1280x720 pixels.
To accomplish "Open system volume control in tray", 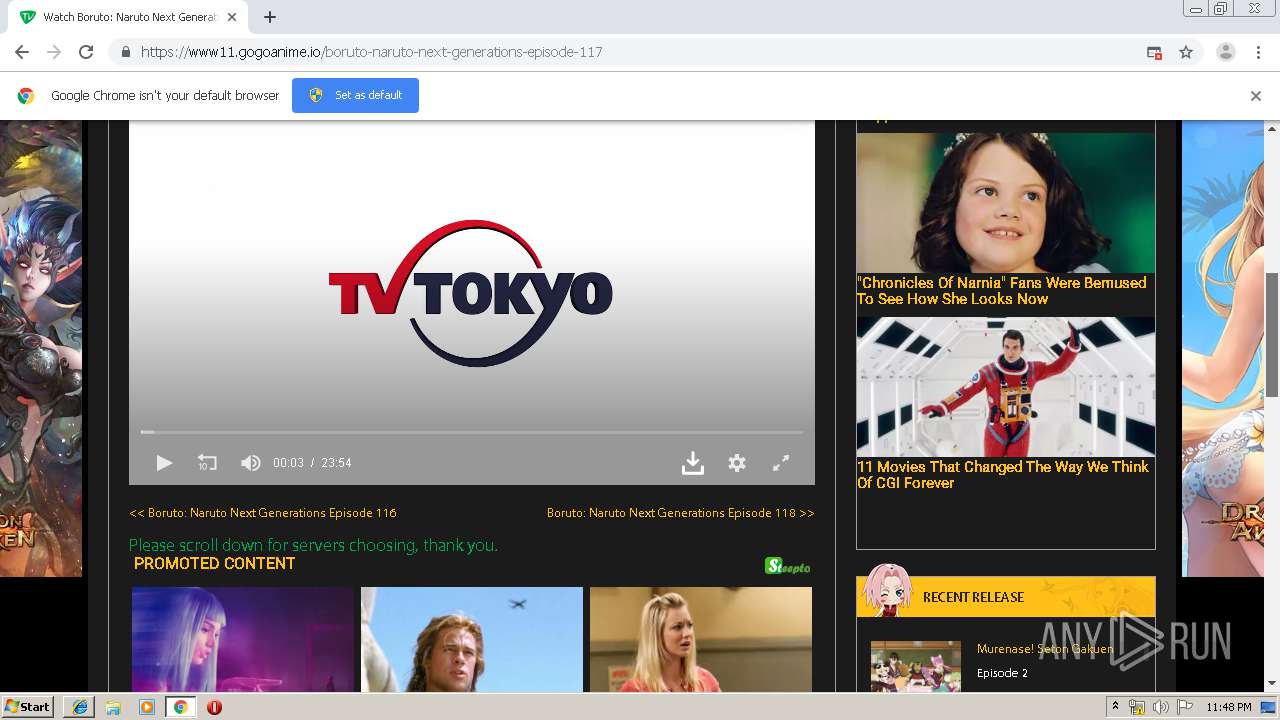I will click(x=1160, y=707).
